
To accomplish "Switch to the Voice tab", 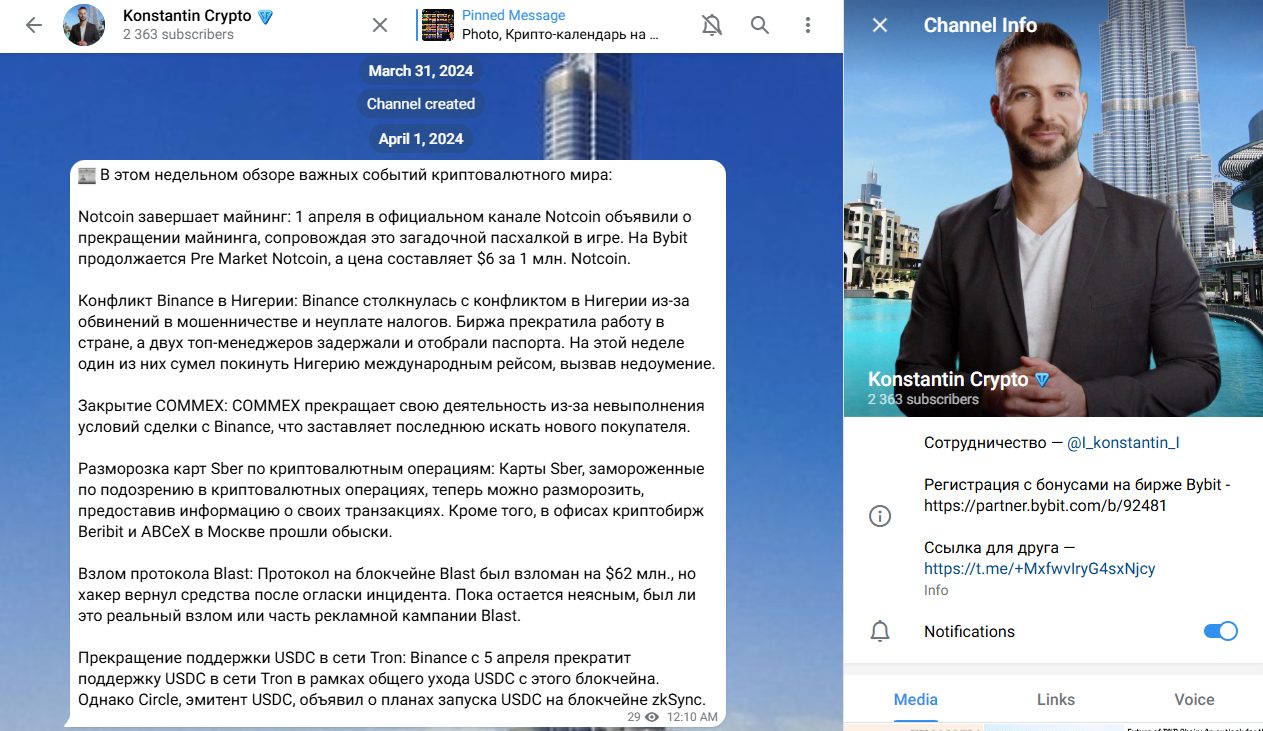I will click(1194, 700).
